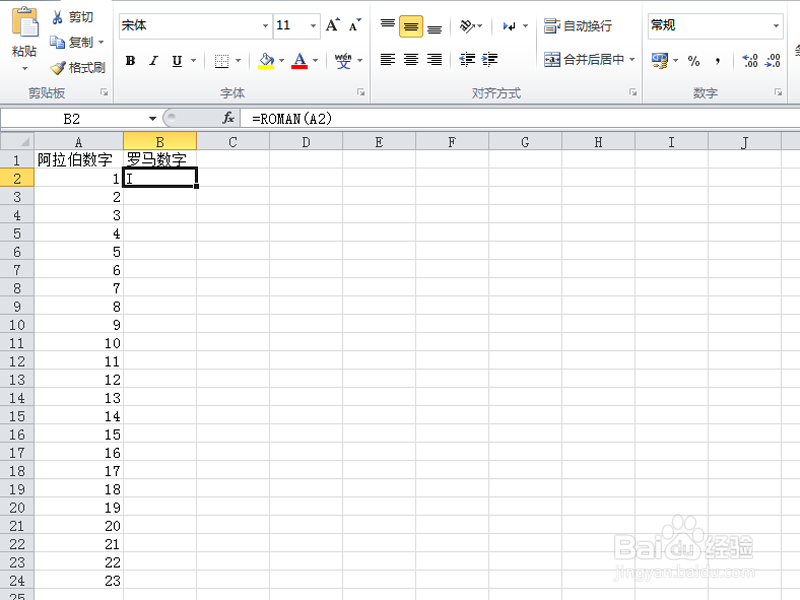Image resolution: width=800 pixels, height=600 pixels.
Task: Click the Select All corner triangle
Action: tap(17, 141)
